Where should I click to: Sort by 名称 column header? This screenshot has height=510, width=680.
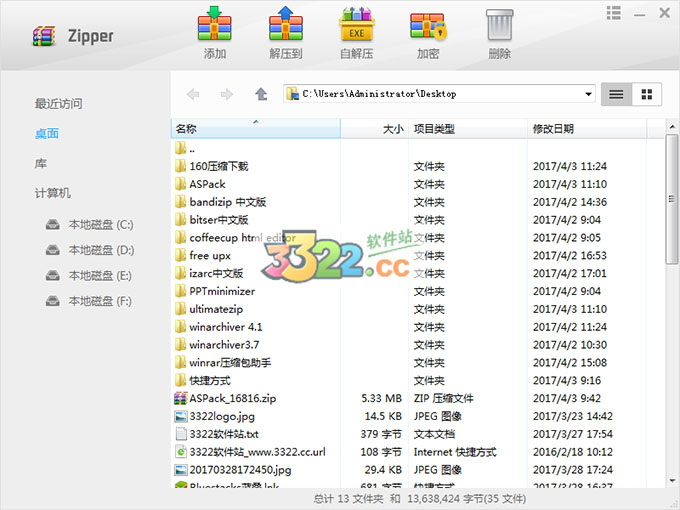(256, 128)
